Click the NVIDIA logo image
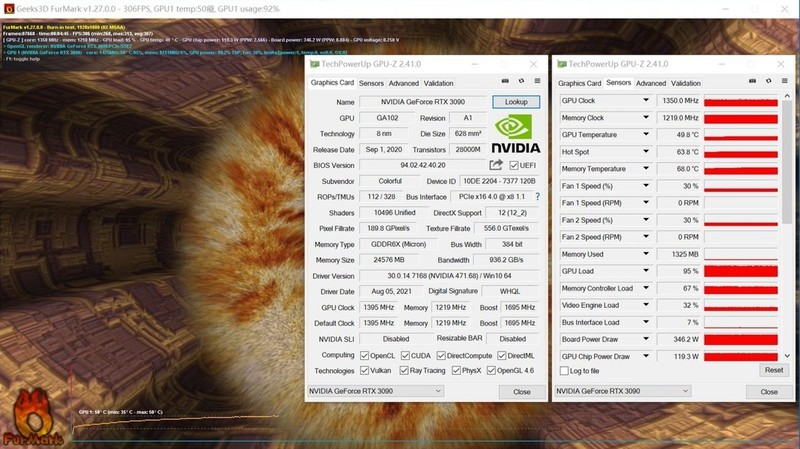This screenshot has width=800, height=449. 515,134
